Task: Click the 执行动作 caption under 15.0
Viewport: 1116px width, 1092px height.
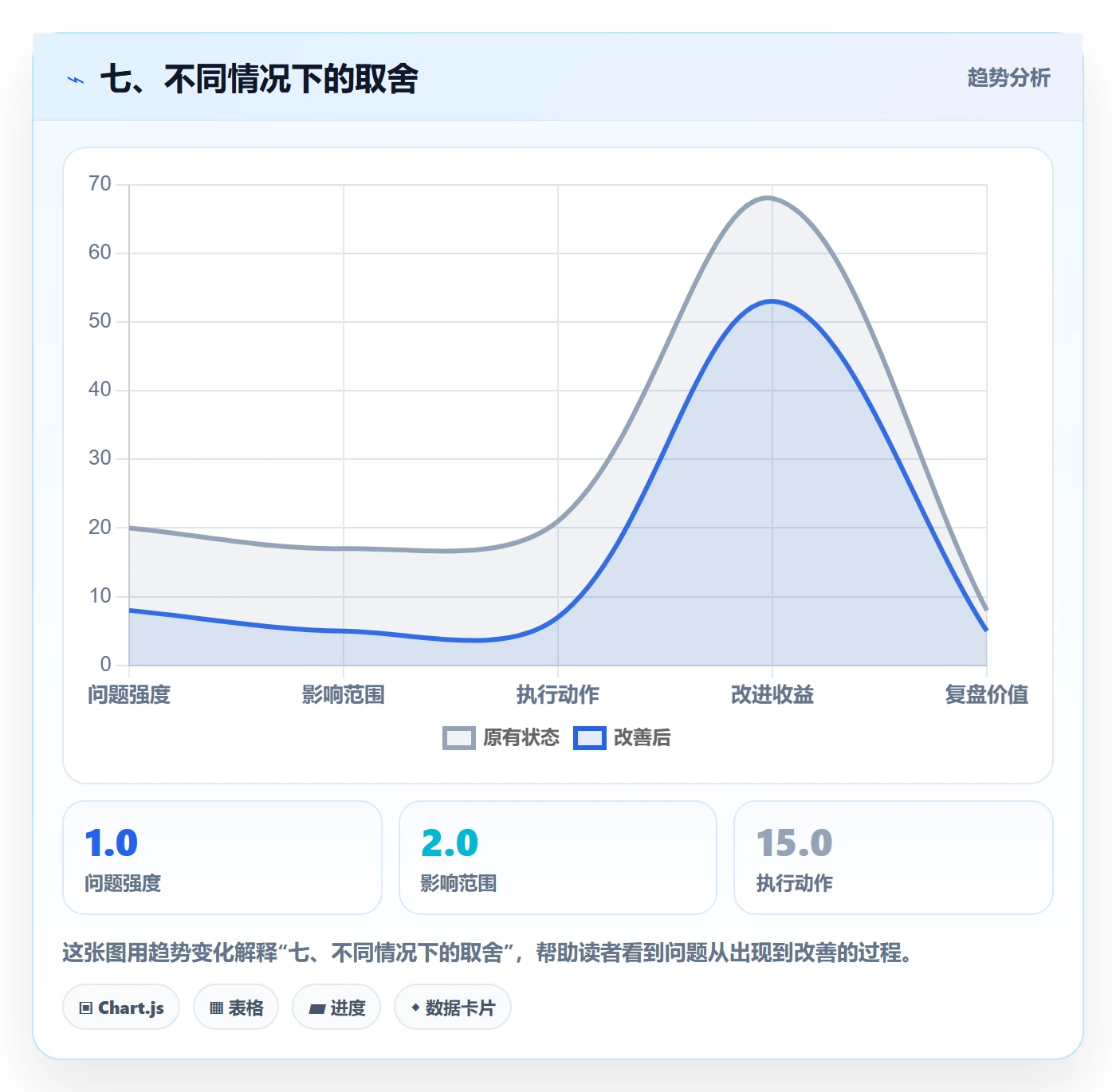Action: (795, 883)
